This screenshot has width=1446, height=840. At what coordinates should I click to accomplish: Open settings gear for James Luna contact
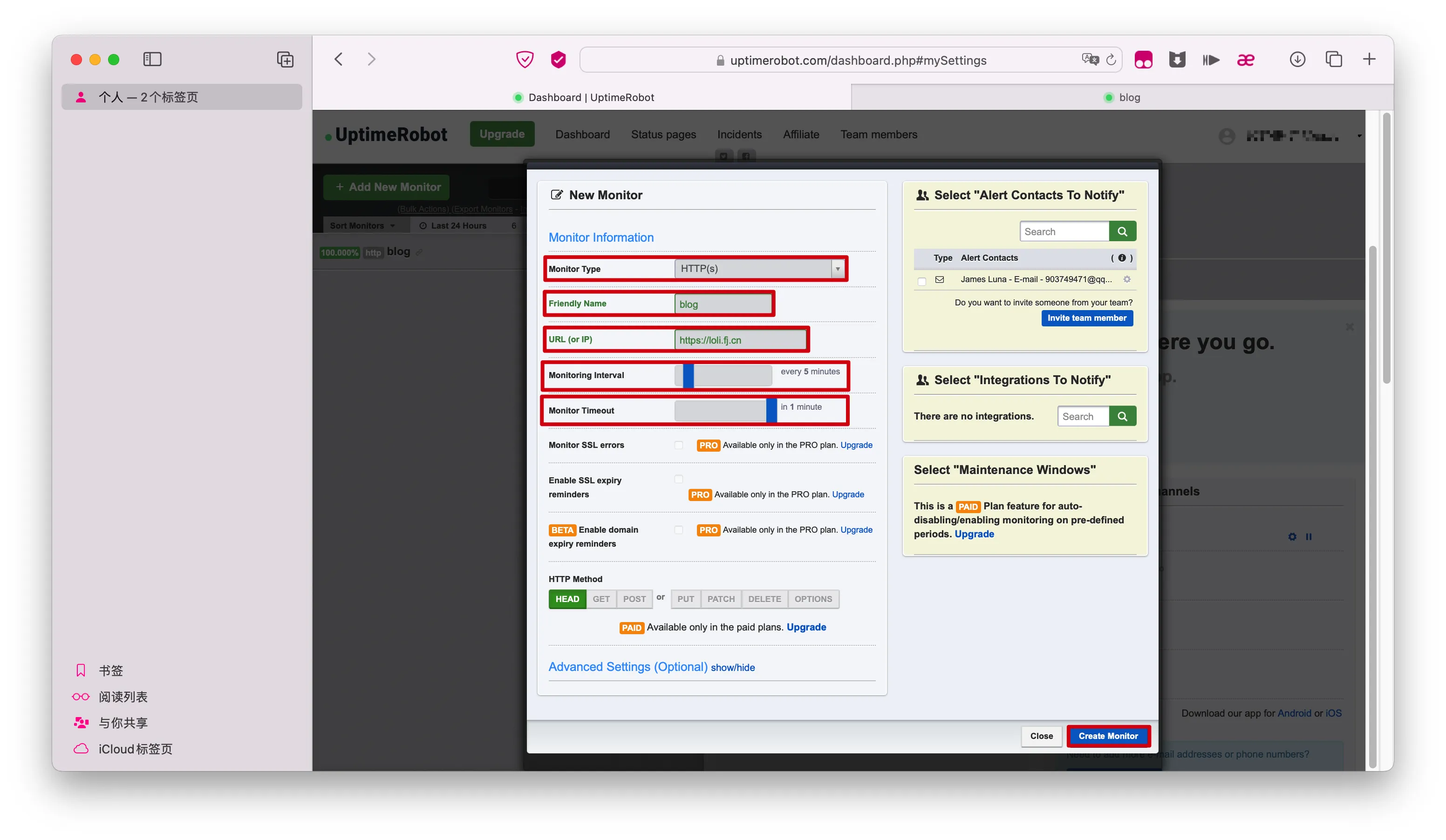(1127, 279)
